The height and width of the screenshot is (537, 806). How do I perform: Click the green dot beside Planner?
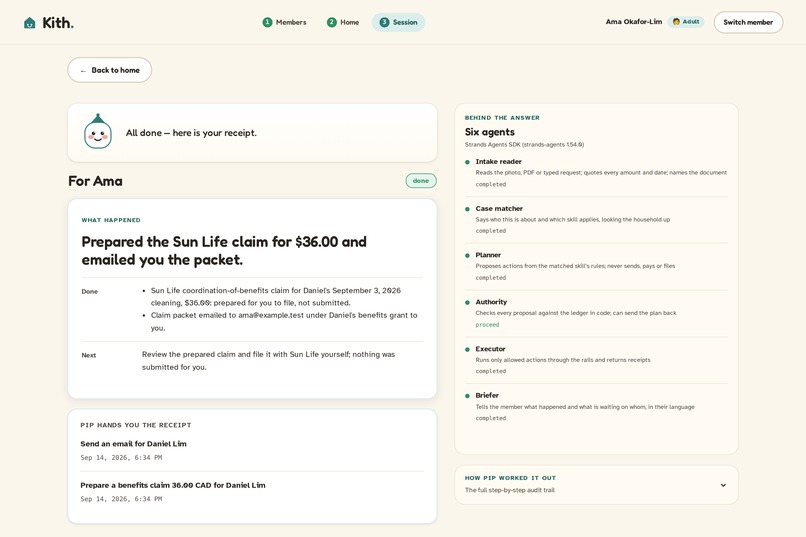(x=467, y=255)
